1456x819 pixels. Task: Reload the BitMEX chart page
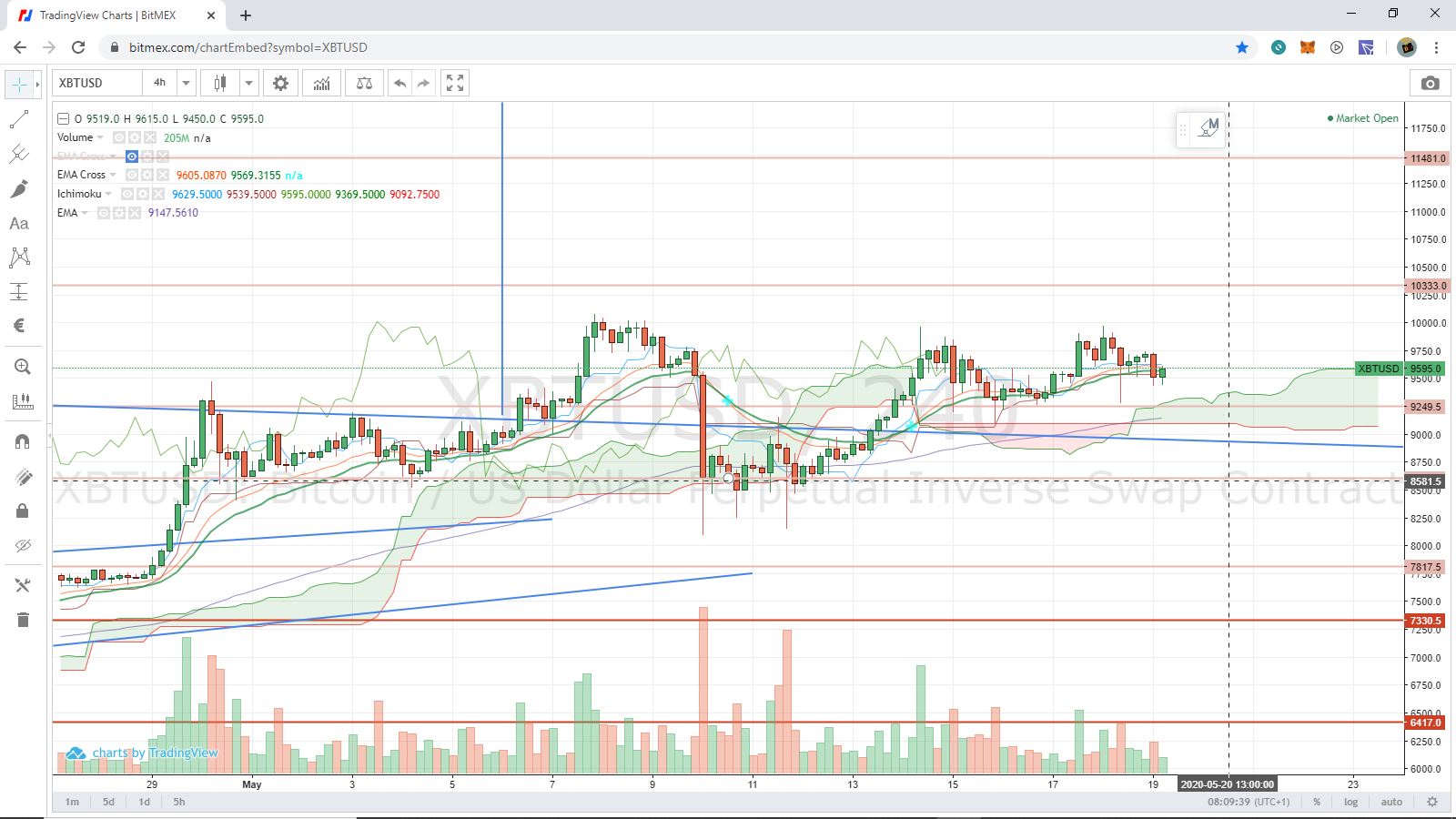78,47
